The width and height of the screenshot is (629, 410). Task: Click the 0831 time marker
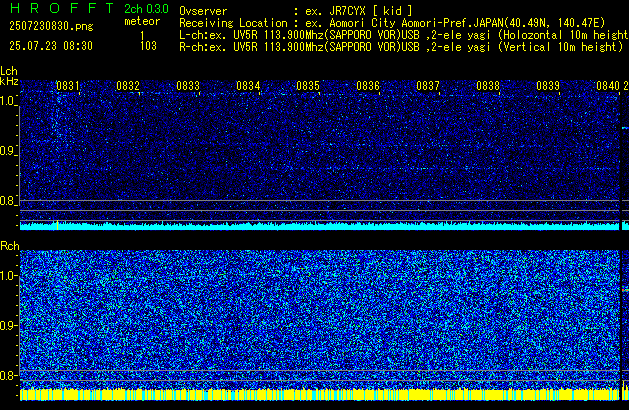click(67, 86)
